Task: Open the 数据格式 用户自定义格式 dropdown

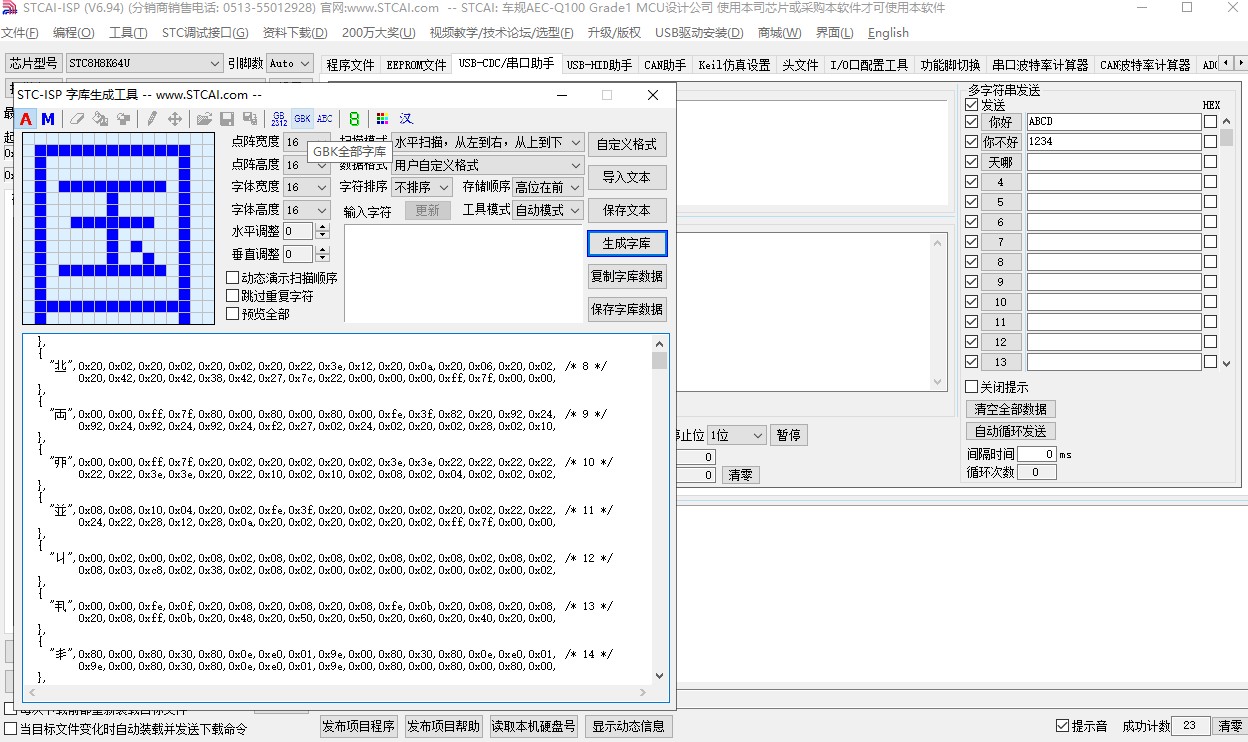Action: [x=488, y=165]
